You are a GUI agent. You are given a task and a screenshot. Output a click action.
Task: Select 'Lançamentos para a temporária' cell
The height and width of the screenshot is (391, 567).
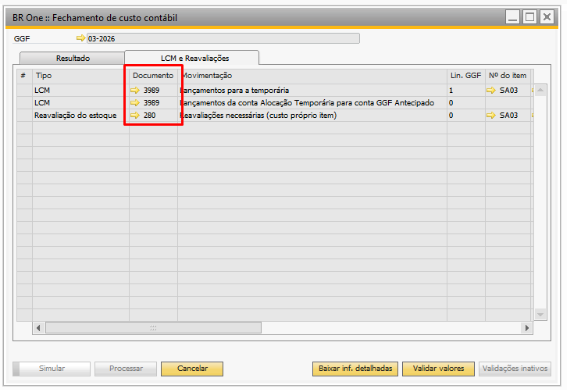(312, 90)
